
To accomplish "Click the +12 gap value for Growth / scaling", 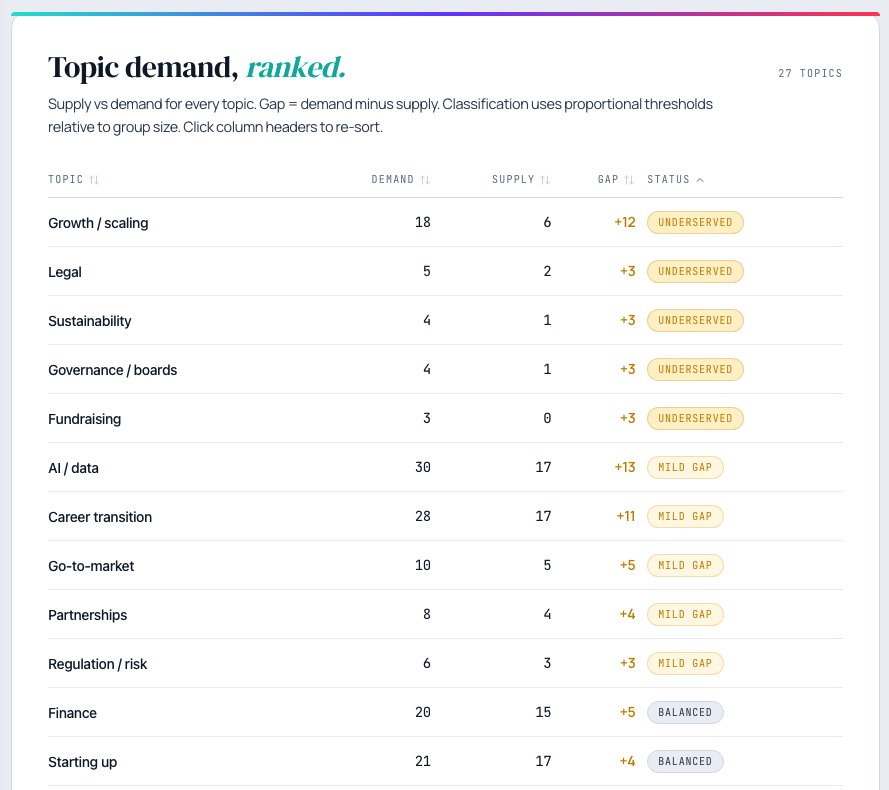I will click(x=625, y=222).
